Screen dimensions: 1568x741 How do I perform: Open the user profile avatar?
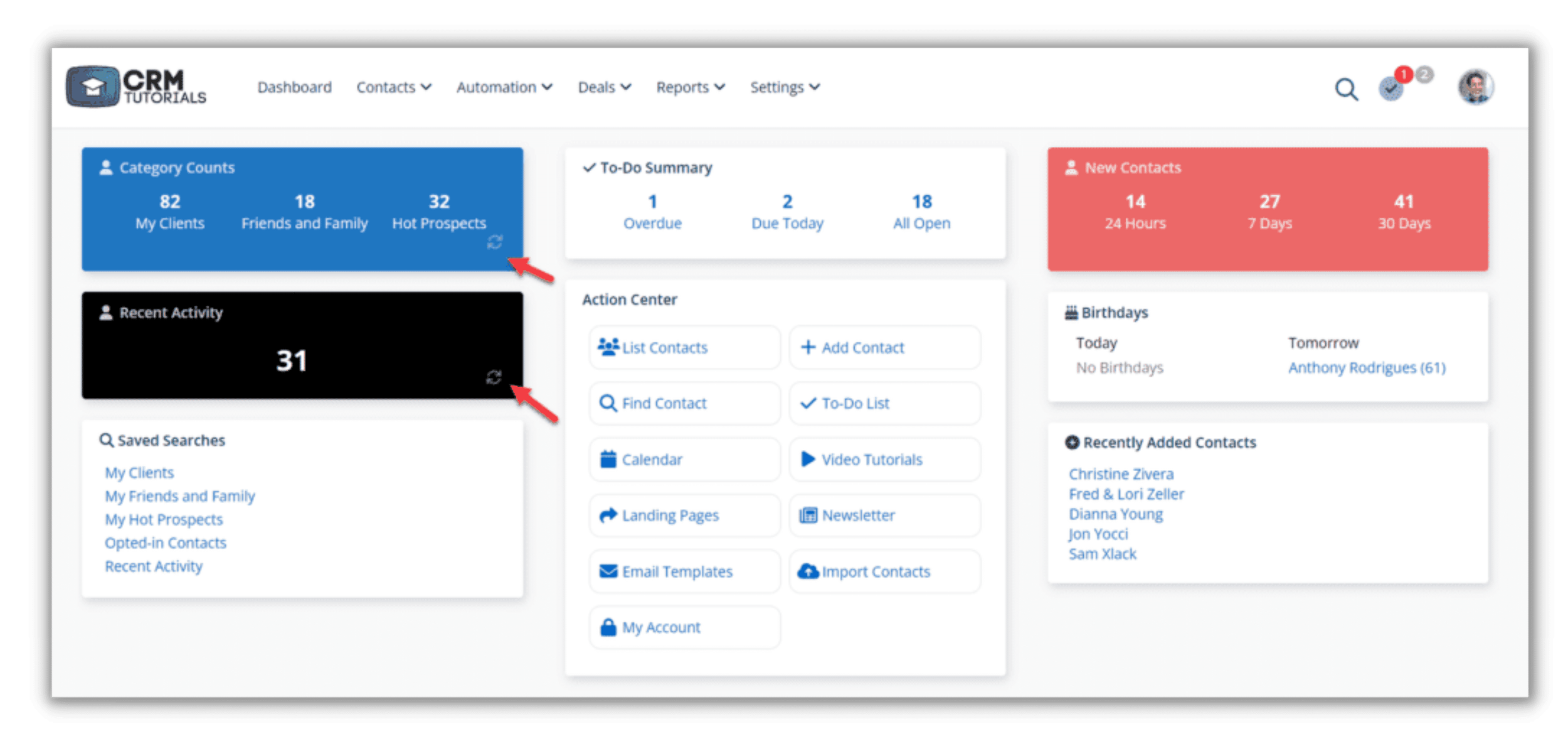tap(1475, 87)
